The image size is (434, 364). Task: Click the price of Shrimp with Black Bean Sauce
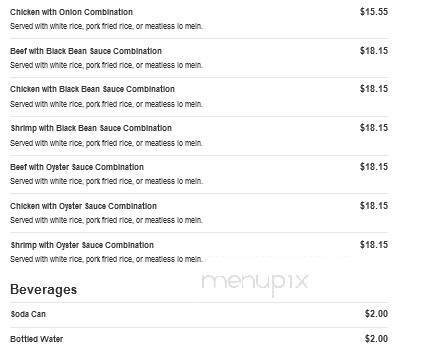374,128
